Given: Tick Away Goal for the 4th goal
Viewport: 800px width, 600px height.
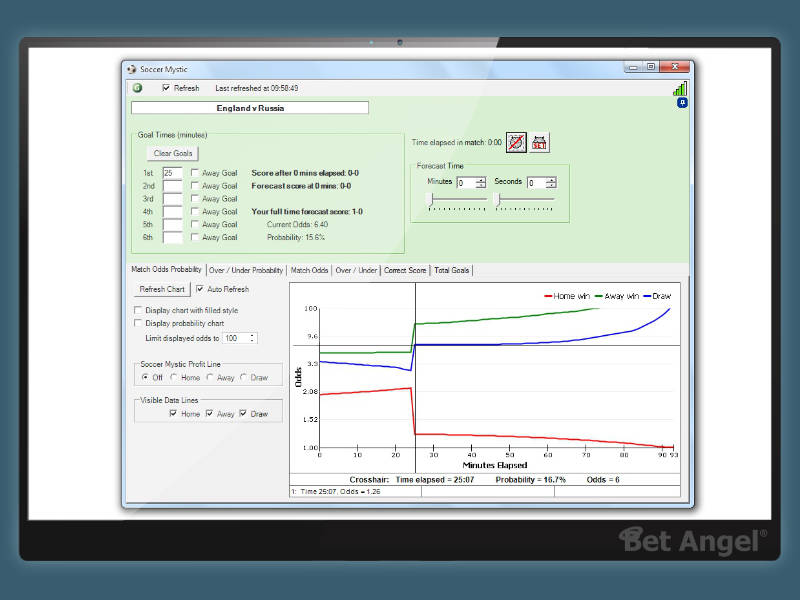Looking at the screenshot, I should point(195,211).
